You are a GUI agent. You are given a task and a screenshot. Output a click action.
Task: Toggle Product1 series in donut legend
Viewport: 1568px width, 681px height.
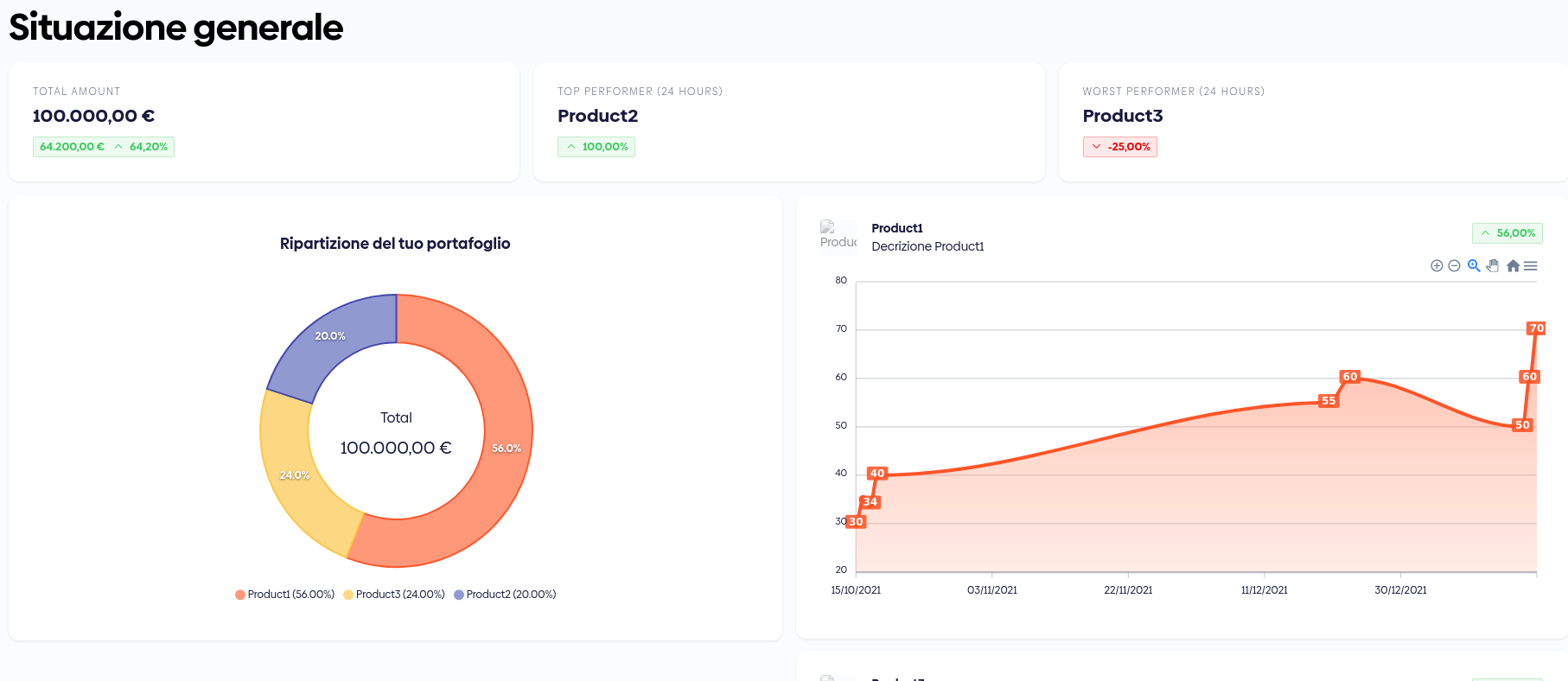[284, 595]
